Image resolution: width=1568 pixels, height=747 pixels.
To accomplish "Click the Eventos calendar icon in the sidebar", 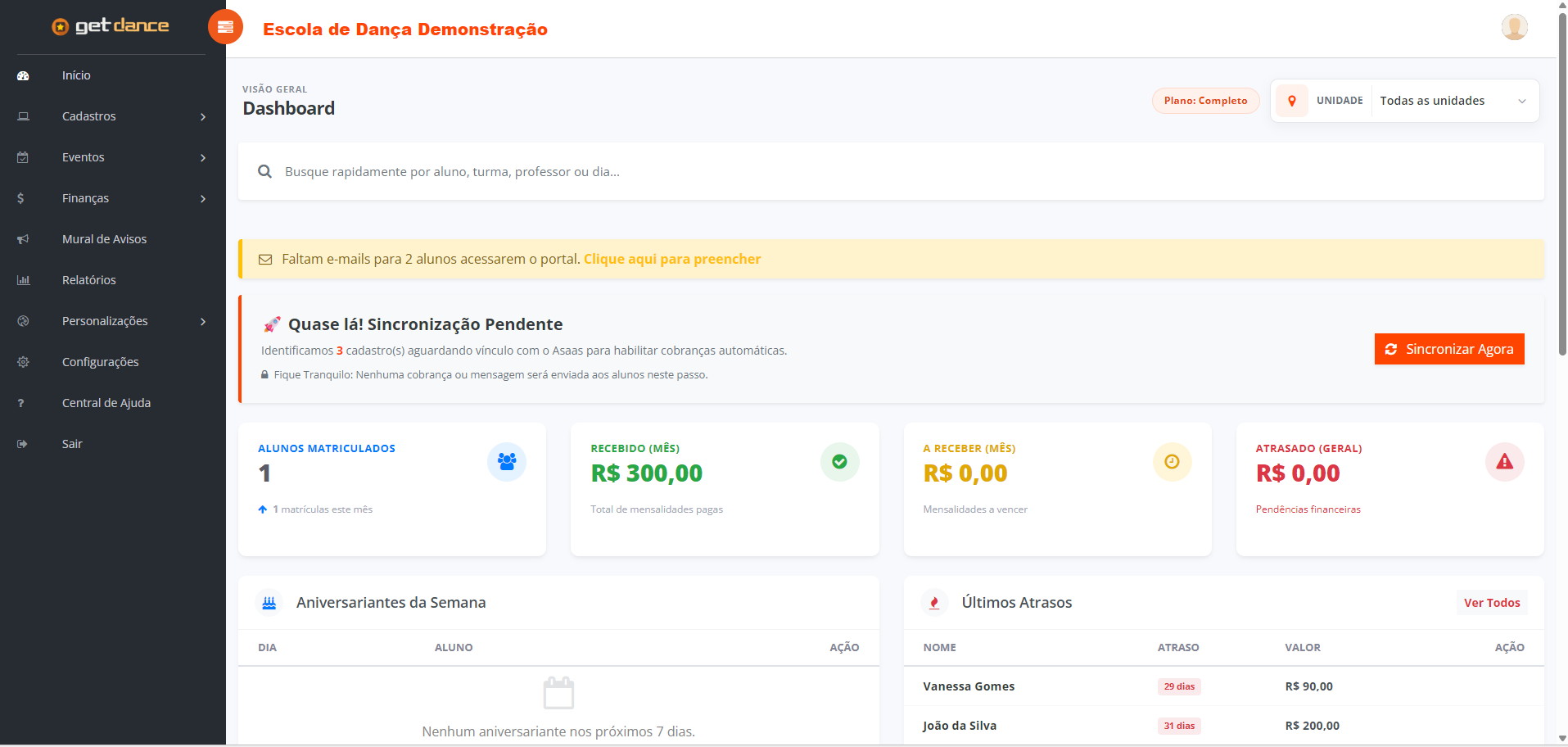I will (23, 157).
